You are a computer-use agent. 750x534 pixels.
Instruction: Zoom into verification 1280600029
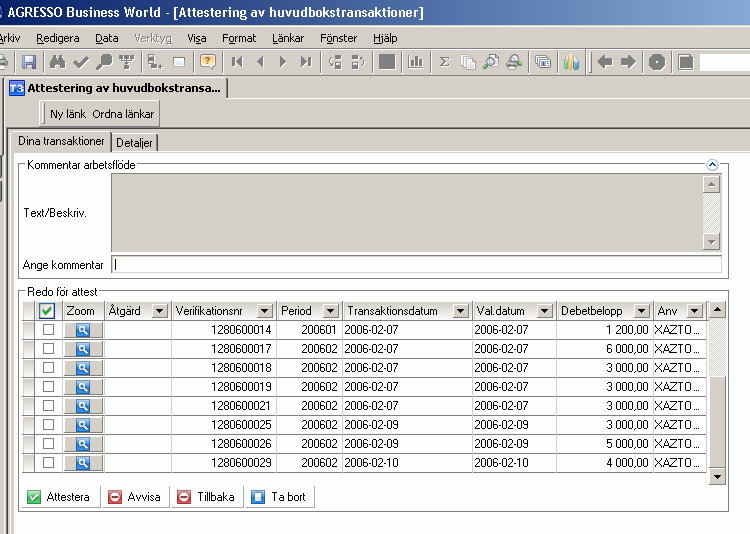(x=83, y=463)
